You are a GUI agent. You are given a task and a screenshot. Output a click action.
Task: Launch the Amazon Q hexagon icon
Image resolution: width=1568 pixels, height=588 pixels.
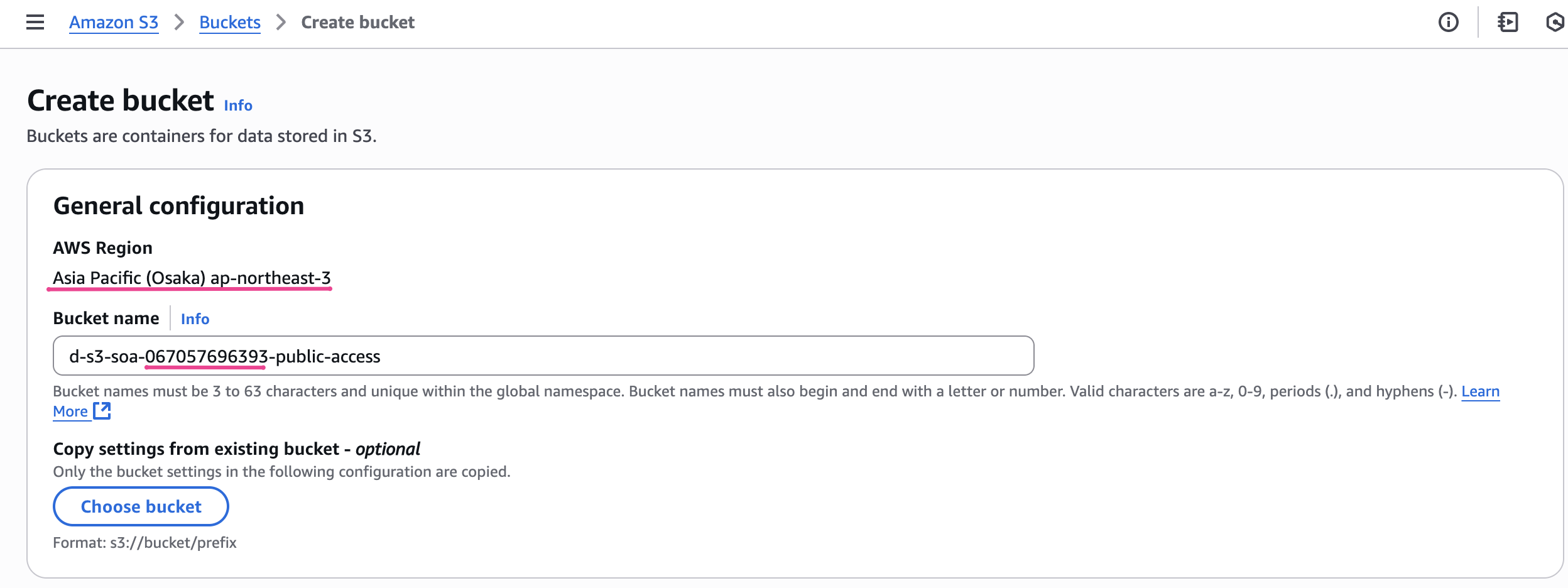(1554, 23)
